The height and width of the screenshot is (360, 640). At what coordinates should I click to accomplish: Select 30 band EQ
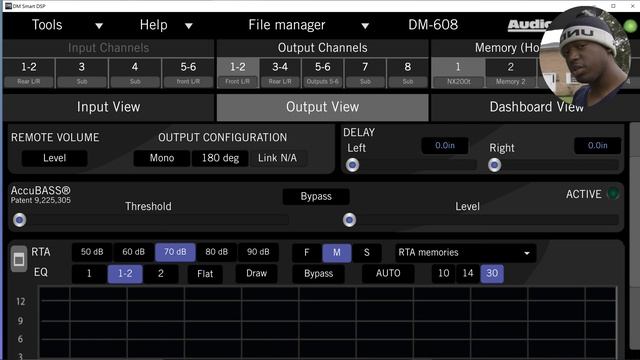pos(492,273)
